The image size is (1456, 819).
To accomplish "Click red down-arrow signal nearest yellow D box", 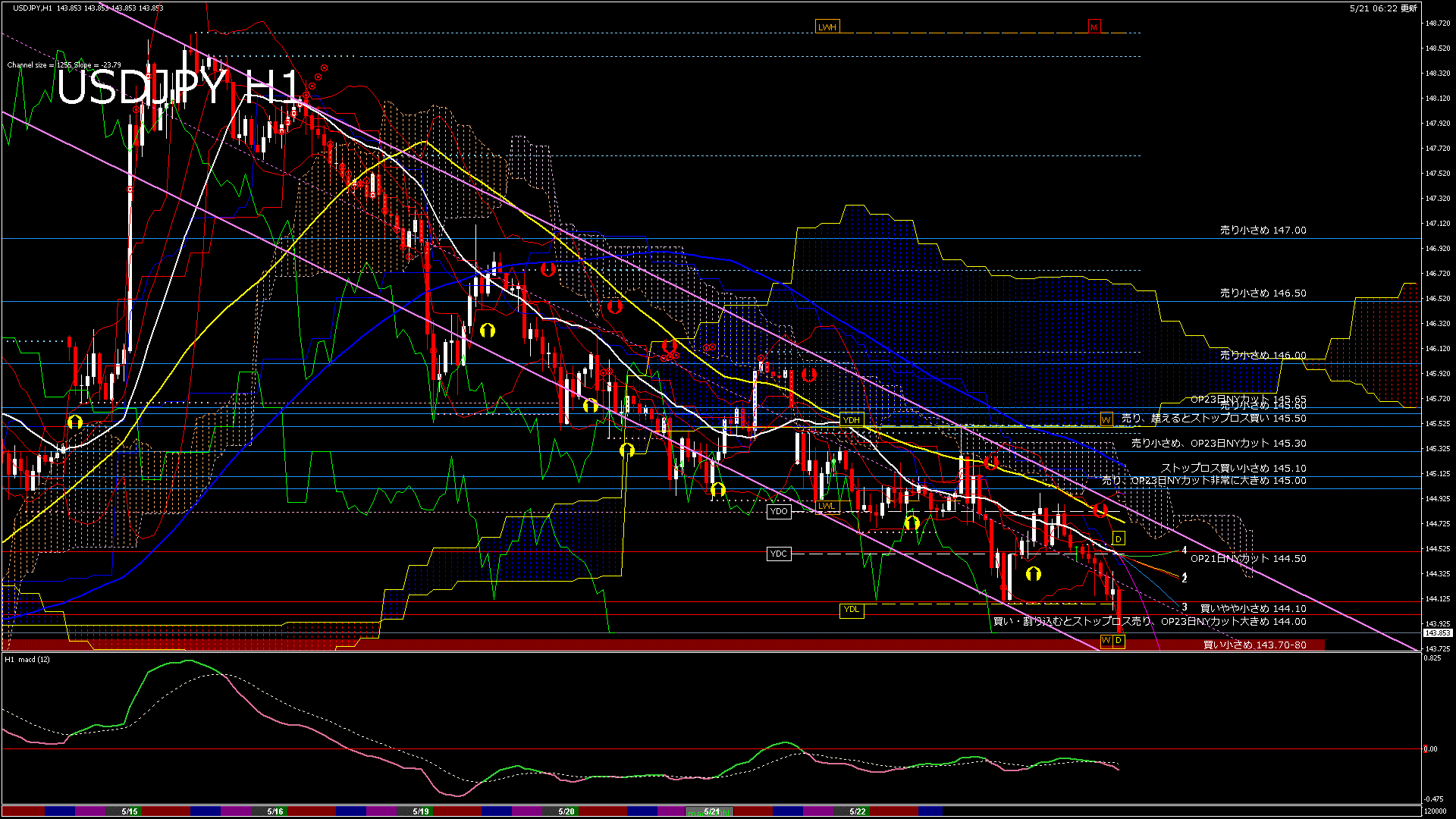I will tap(1100, 510).
